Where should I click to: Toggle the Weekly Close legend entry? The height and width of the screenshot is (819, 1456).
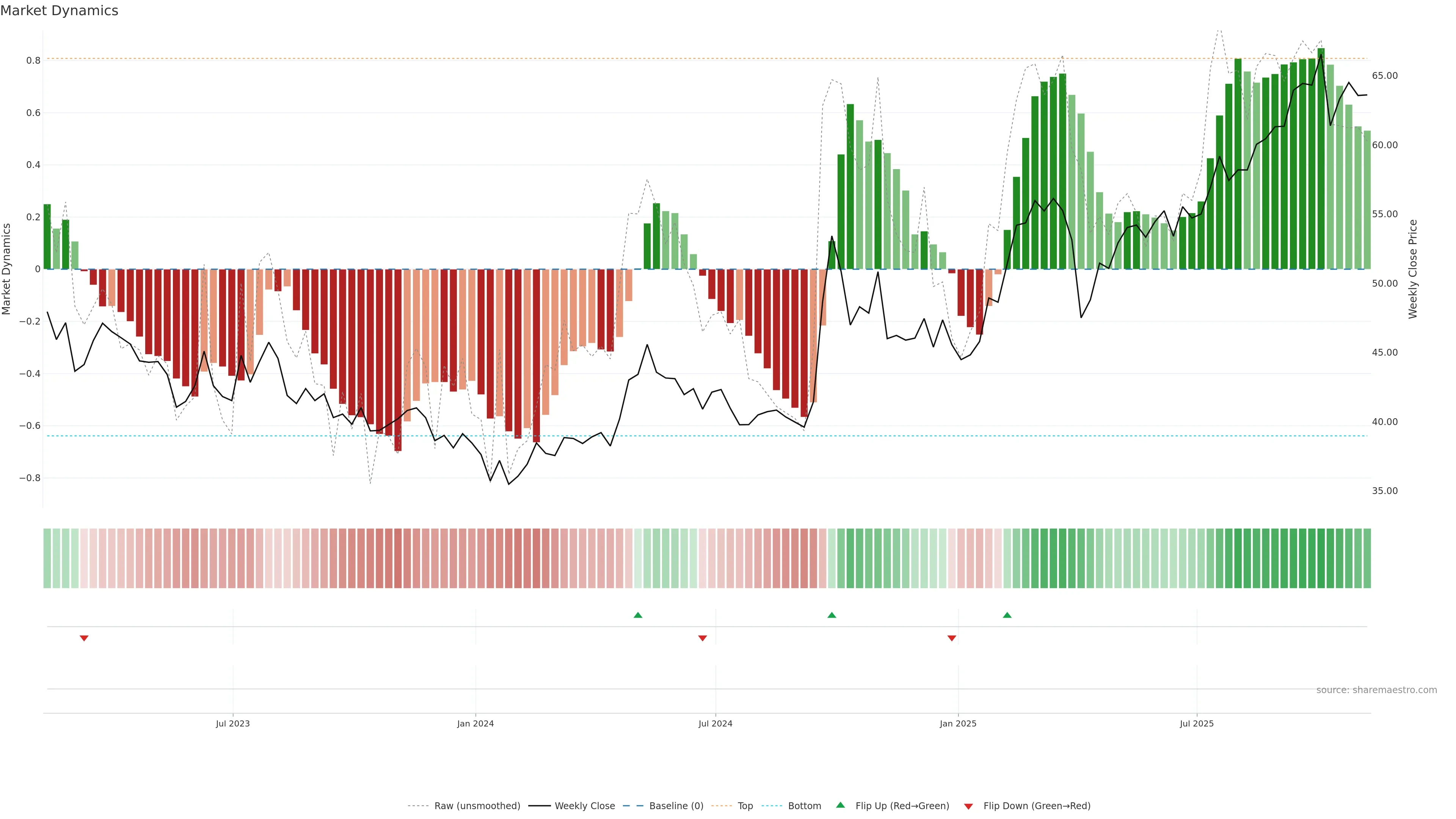click(584, 806)
